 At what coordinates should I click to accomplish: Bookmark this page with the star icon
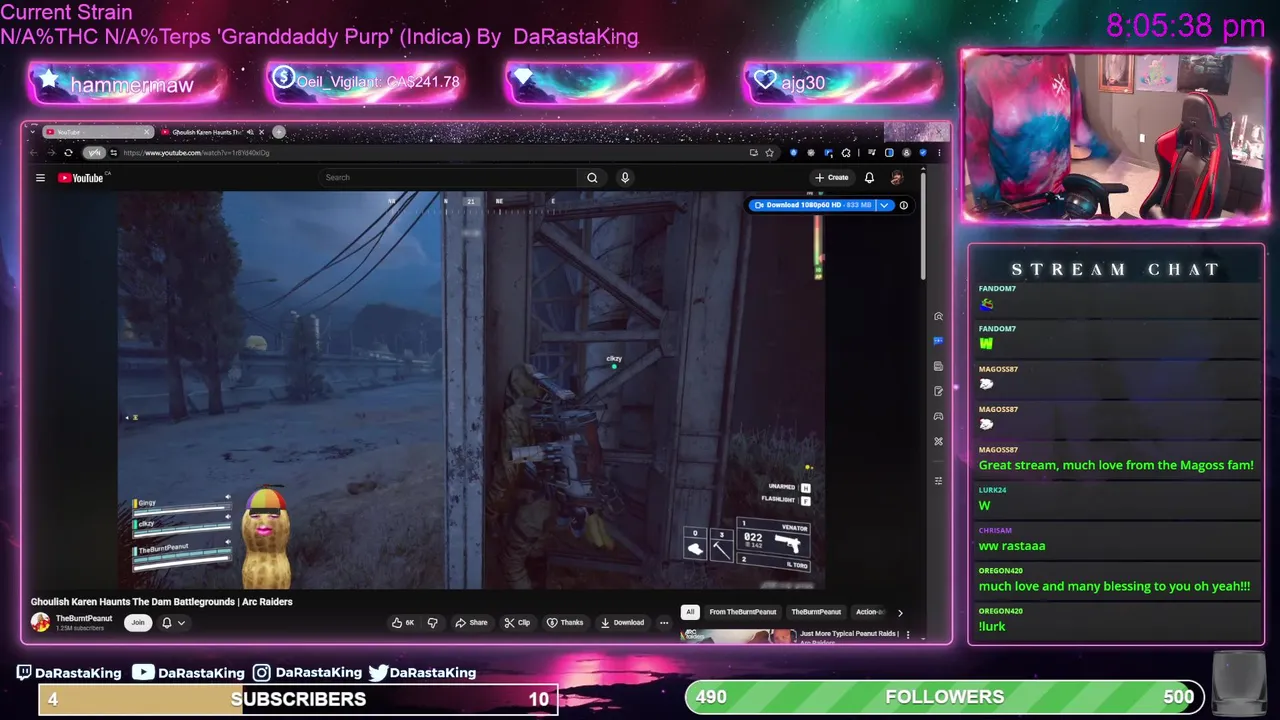(x=769, y=153)
